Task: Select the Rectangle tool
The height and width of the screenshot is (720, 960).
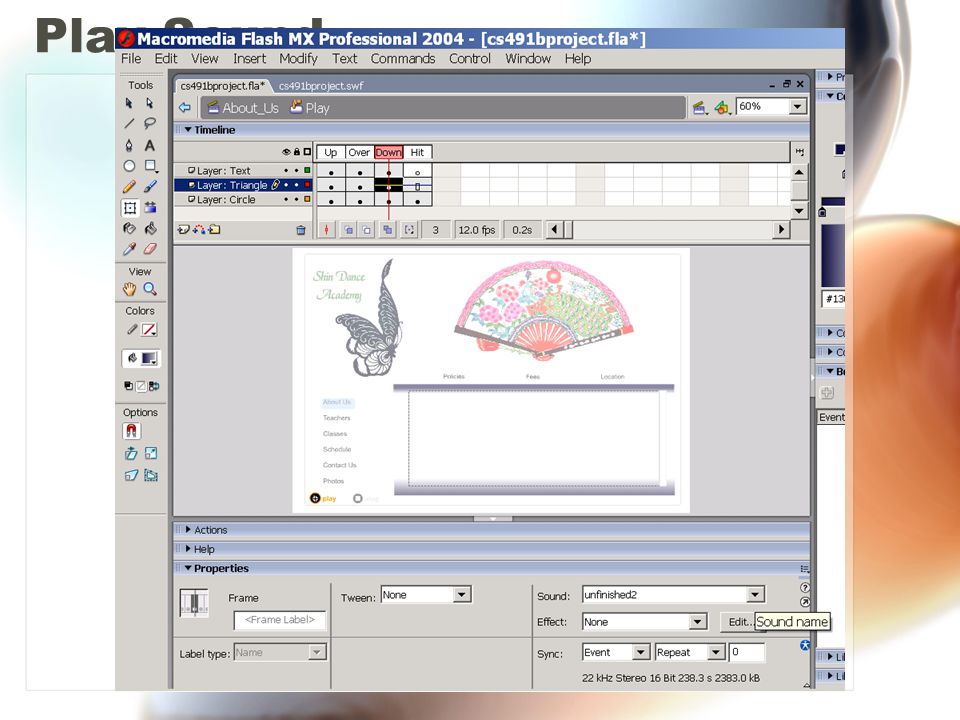Action: (x=151, y=166)
